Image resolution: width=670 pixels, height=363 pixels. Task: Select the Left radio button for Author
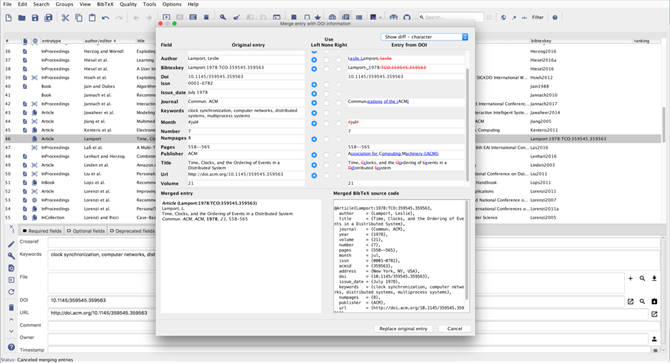pos(314,60)
